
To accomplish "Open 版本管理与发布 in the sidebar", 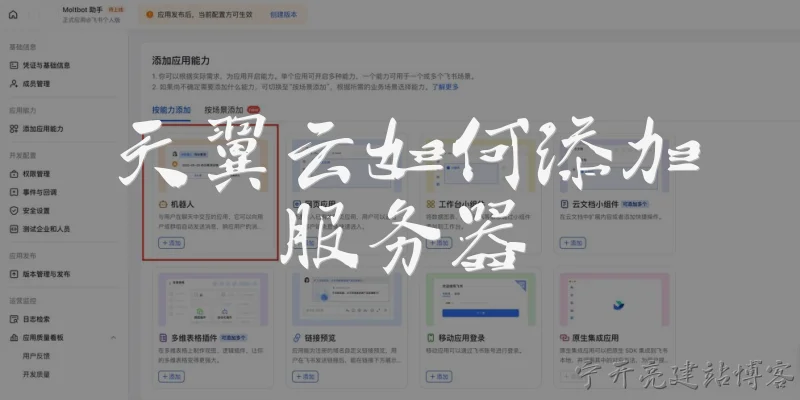I will [x=46, y=274].
